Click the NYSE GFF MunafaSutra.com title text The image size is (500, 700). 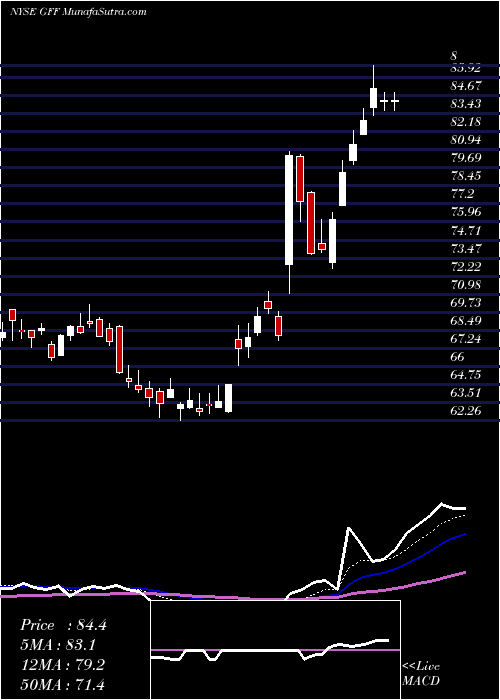click(x=78, y=12)
